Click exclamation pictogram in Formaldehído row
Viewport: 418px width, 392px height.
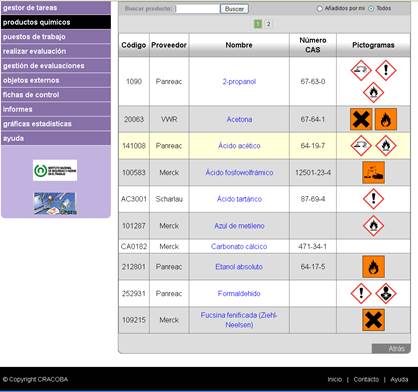(x=361, y=293)
